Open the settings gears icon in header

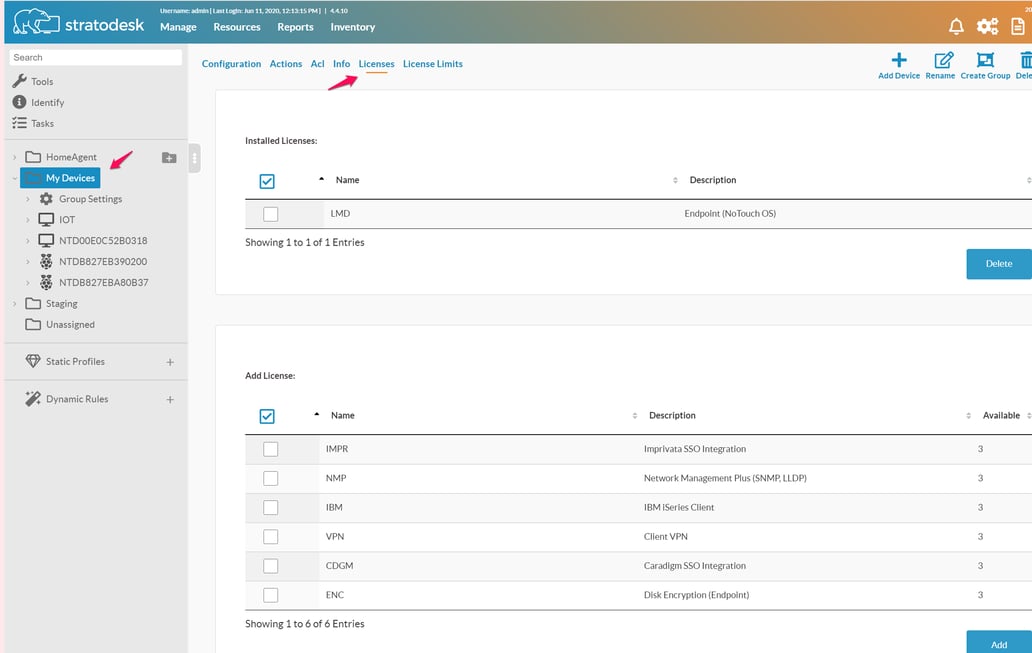click(987, 27)
